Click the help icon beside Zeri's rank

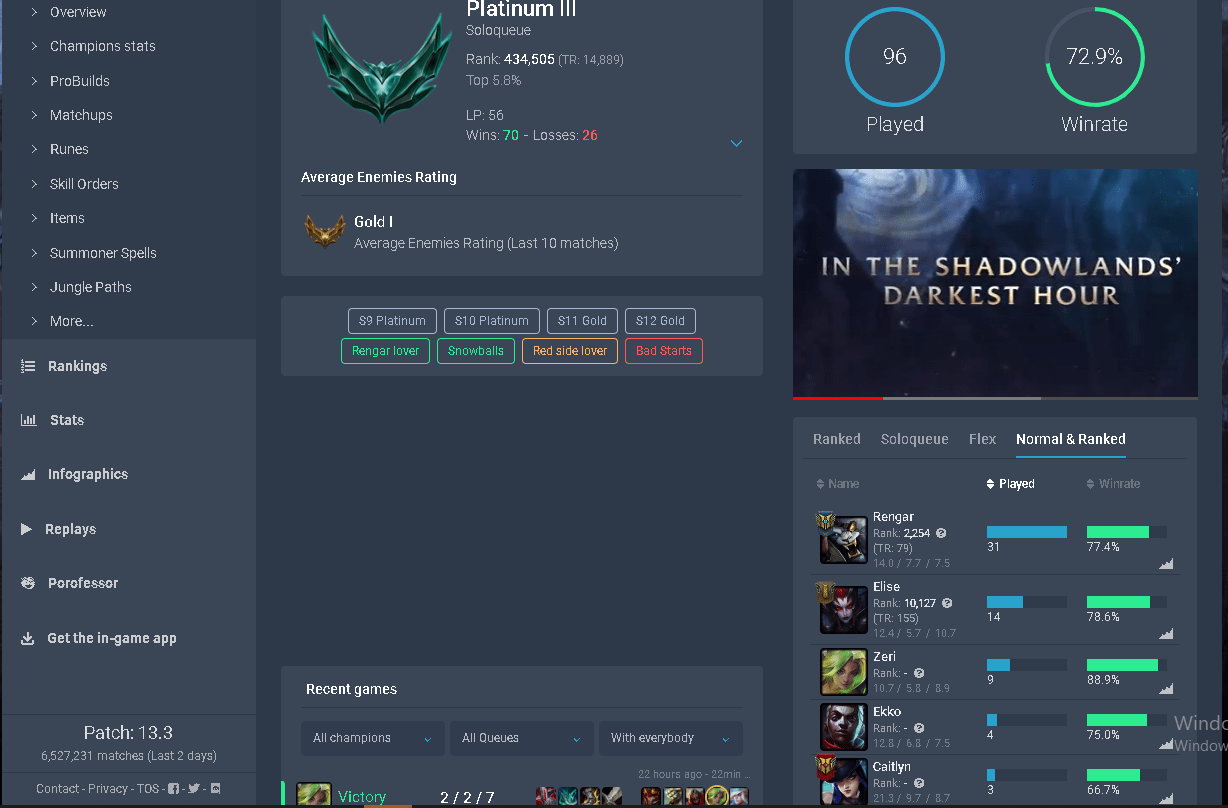point(919,674)
